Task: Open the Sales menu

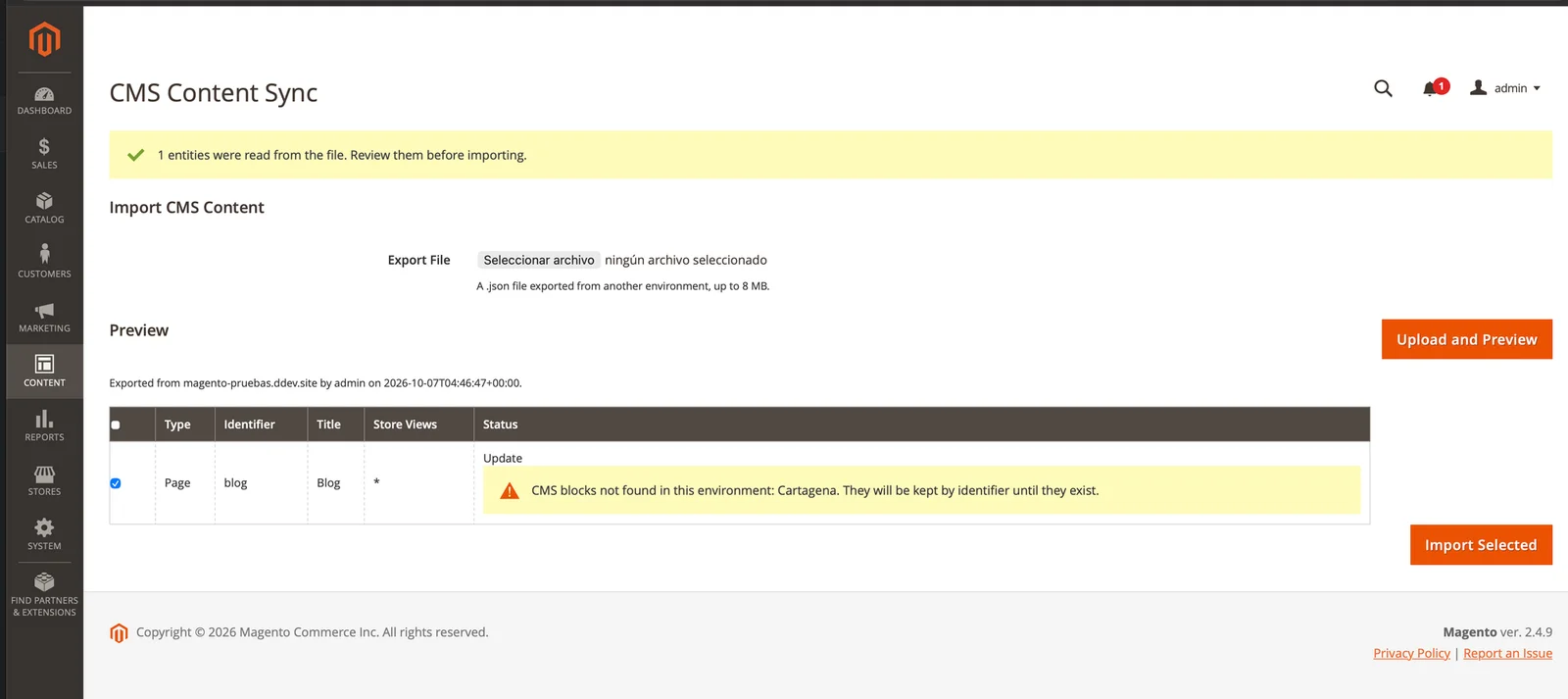Action: [44, 154]
